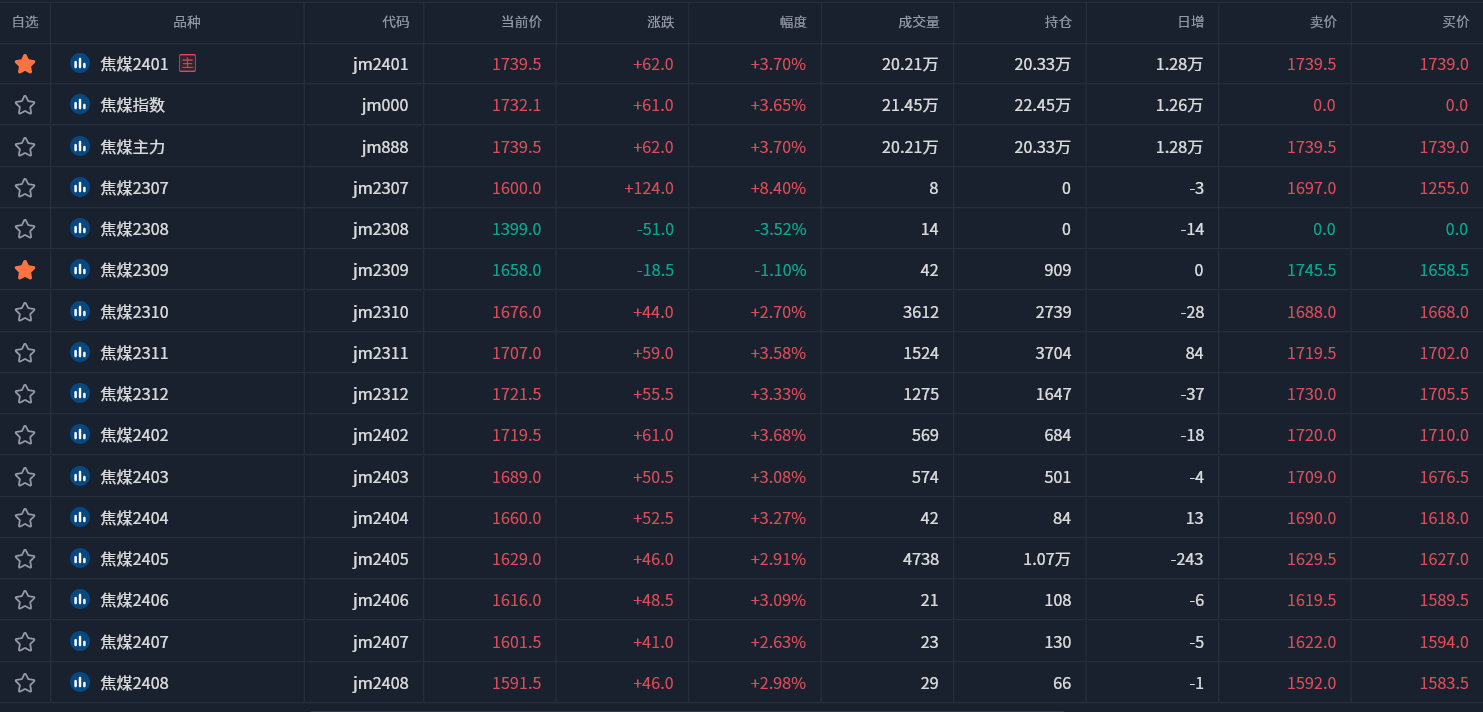1483x712 pixels.
Task: Open the chart icon of 焦煤2310
Action: pos(80,311)
